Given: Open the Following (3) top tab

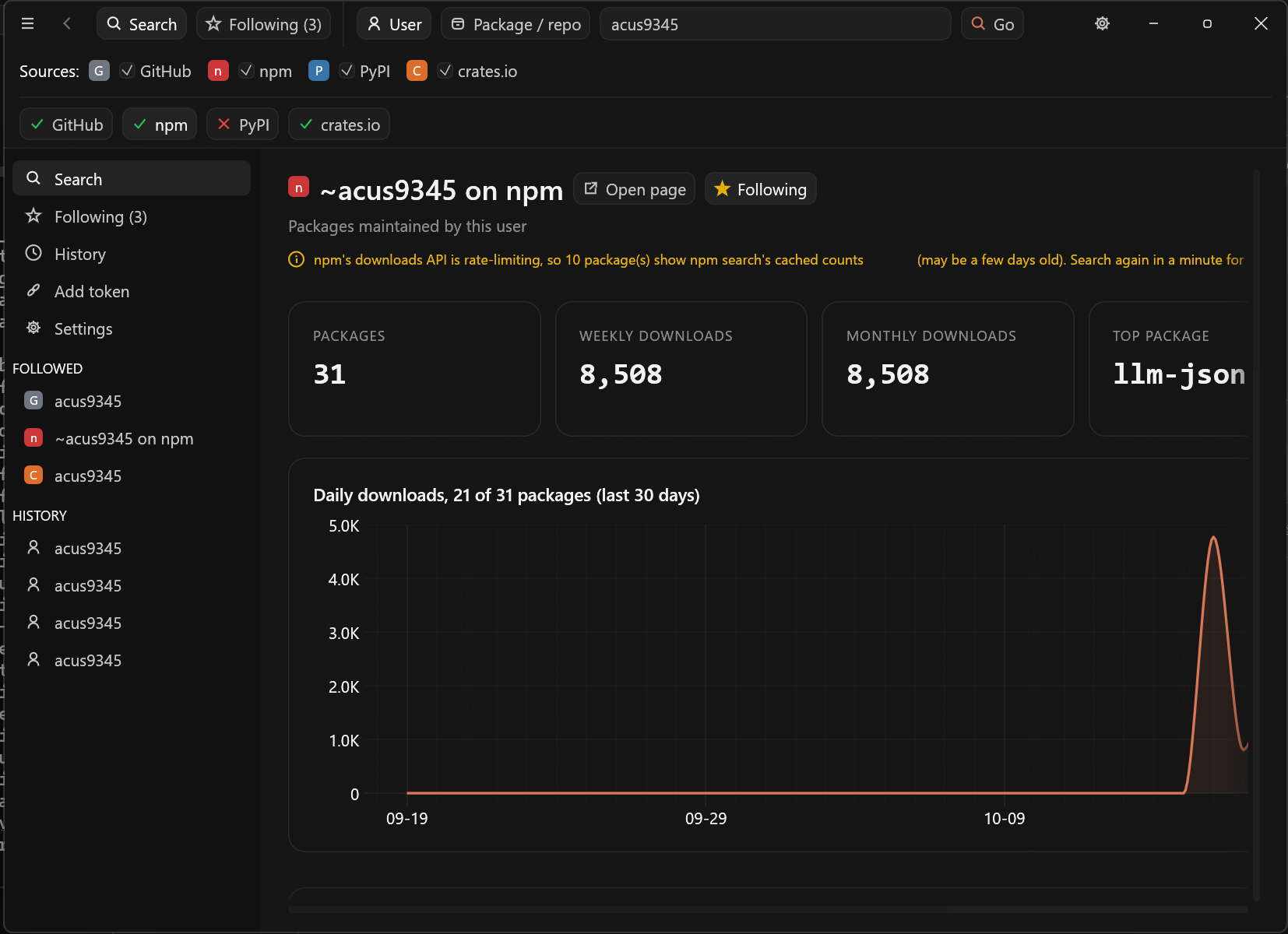Looking at the screenshot, I should click(x=264, y=24).
